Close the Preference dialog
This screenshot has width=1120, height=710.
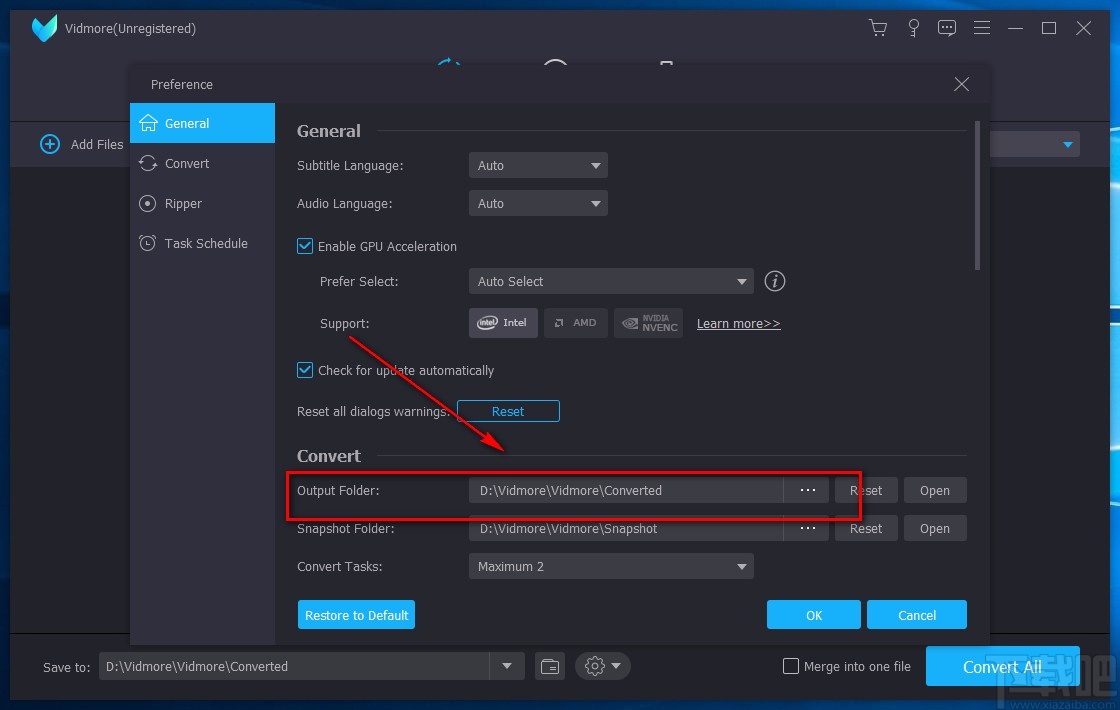(x=961, y=84)
